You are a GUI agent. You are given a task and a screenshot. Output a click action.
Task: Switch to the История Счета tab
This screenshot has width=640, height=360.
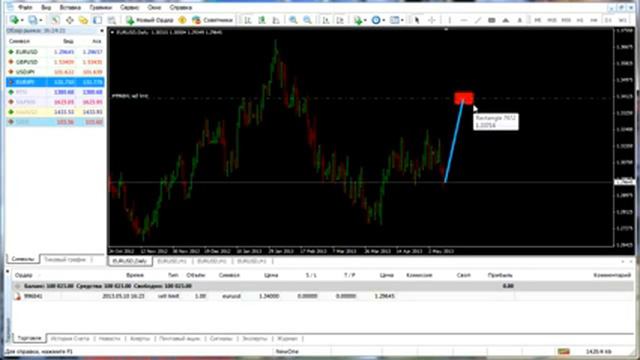[x=70, y=339]
